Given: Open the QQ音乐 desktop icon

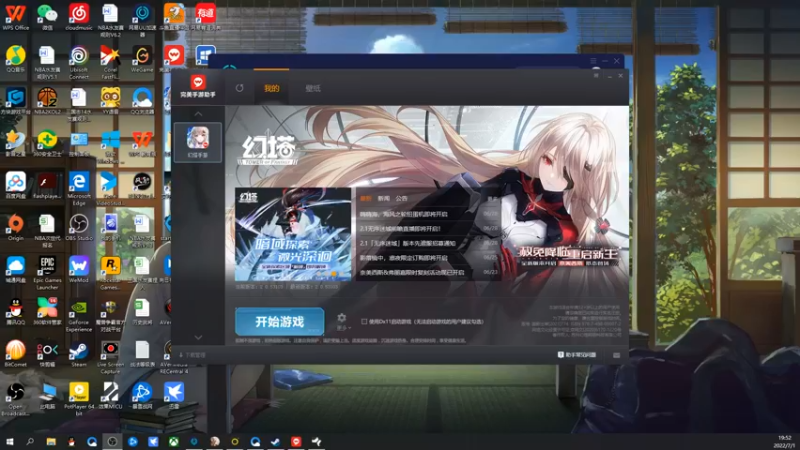Looking at the screenshot, I should pos(15,60).
